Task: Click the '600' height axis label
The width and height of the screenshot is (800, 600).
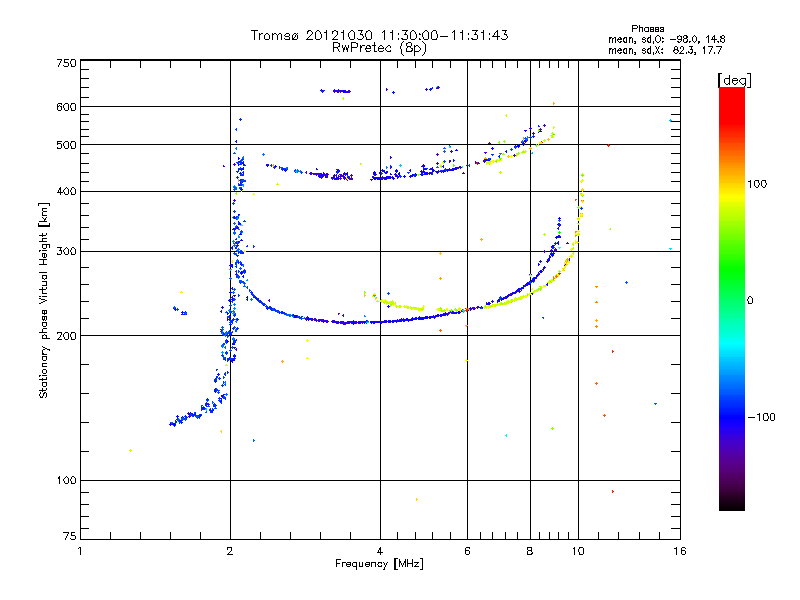Action: click(66, 107)
